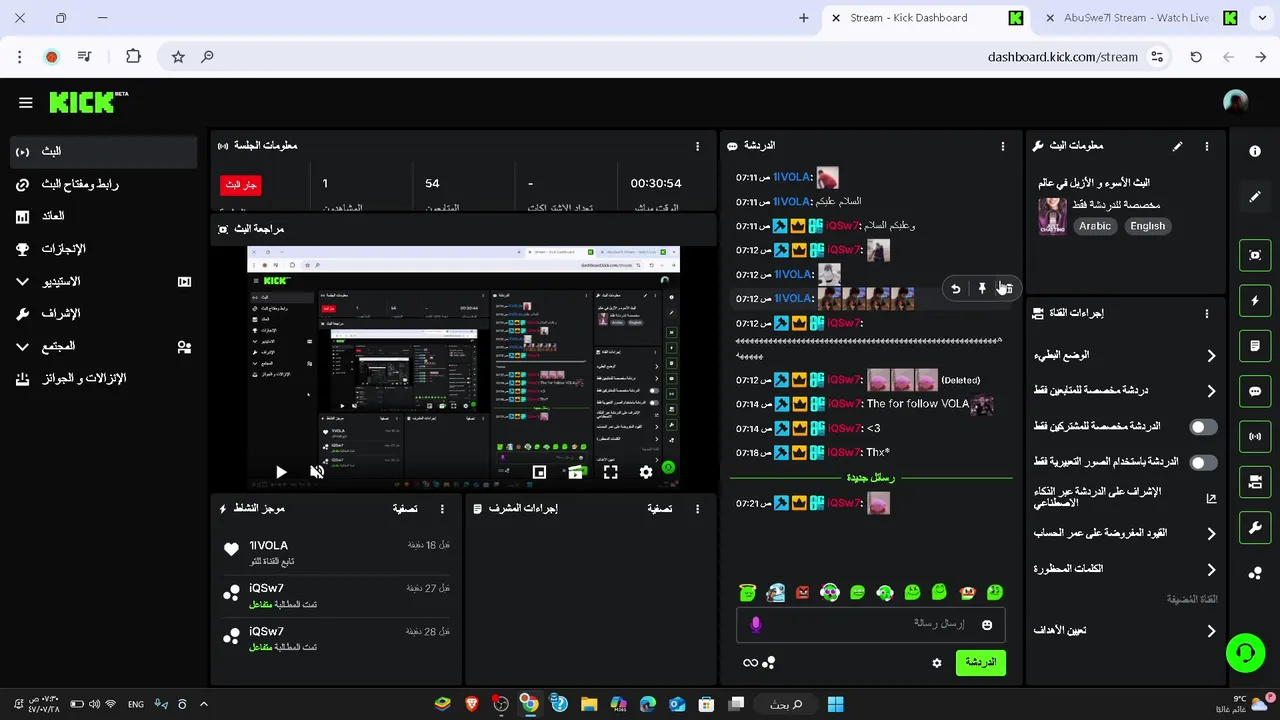Click تصفية filter in moderator actions

coord(660,509)
